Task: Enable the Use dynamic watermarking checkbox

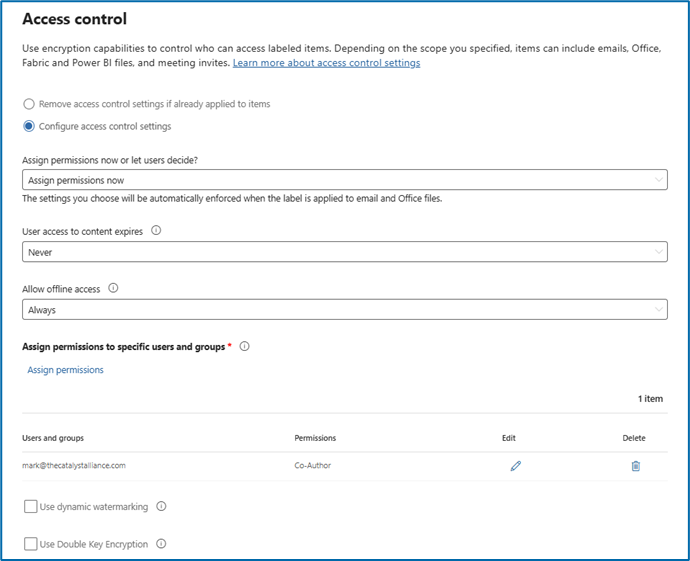Action: (31, 507)
